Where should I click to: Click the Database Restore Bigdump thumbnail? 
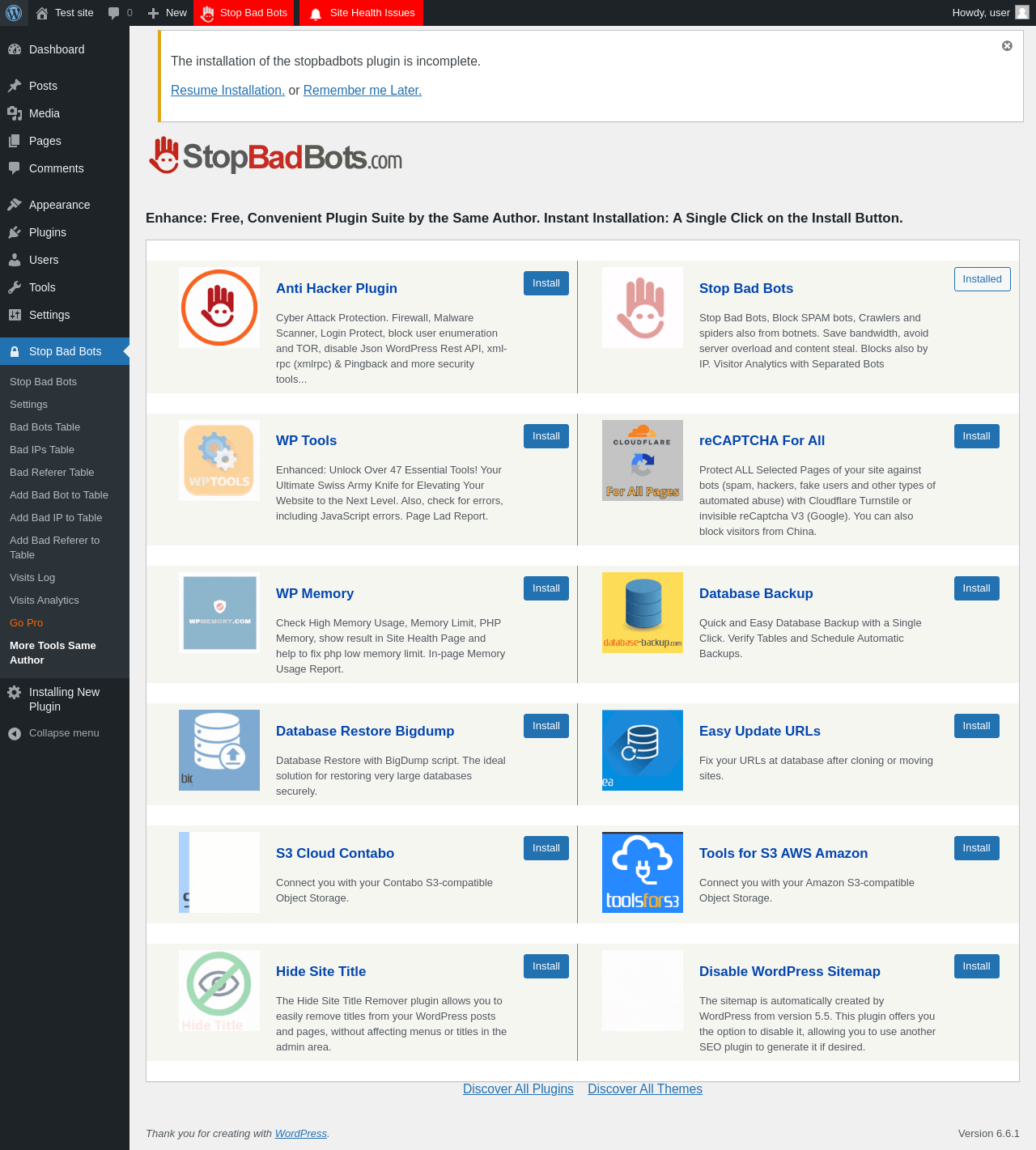point(219,750)
